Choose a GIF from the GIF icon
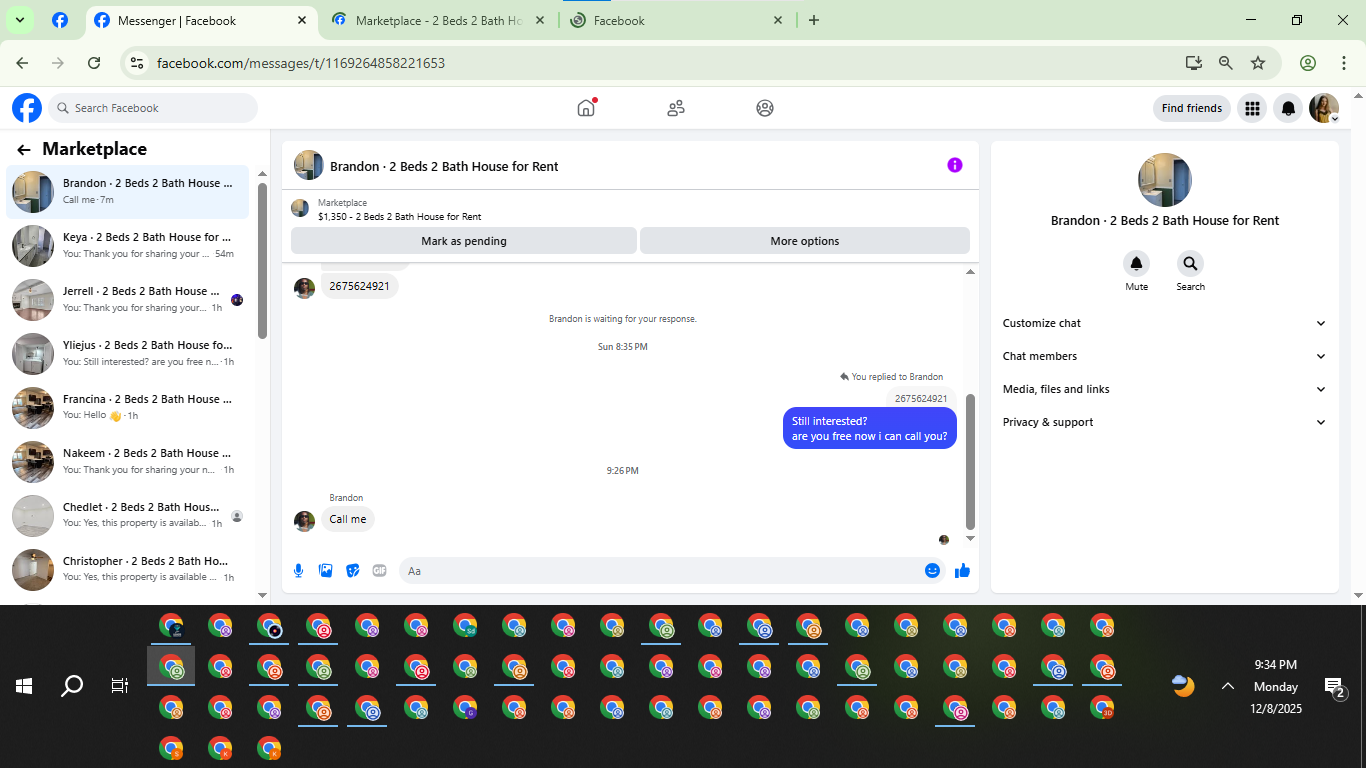 tap(379, 570)
